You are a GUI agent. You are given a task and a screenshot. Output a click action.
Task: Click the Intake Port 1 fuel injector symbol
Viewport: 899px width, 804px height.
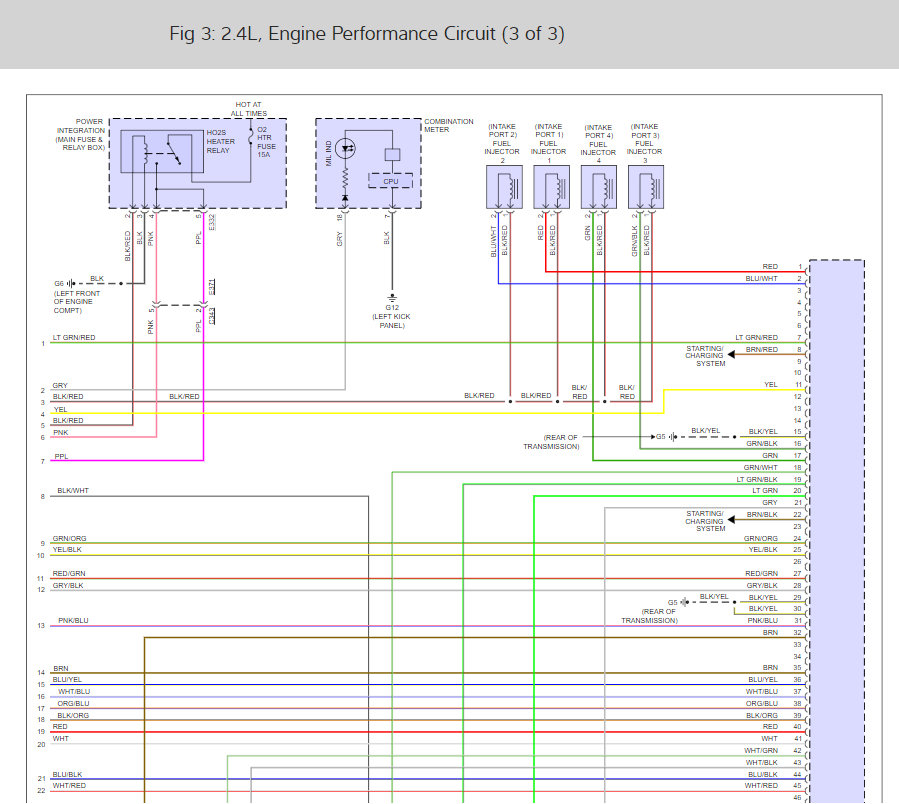pyautogui.click(x=551, y=188)
